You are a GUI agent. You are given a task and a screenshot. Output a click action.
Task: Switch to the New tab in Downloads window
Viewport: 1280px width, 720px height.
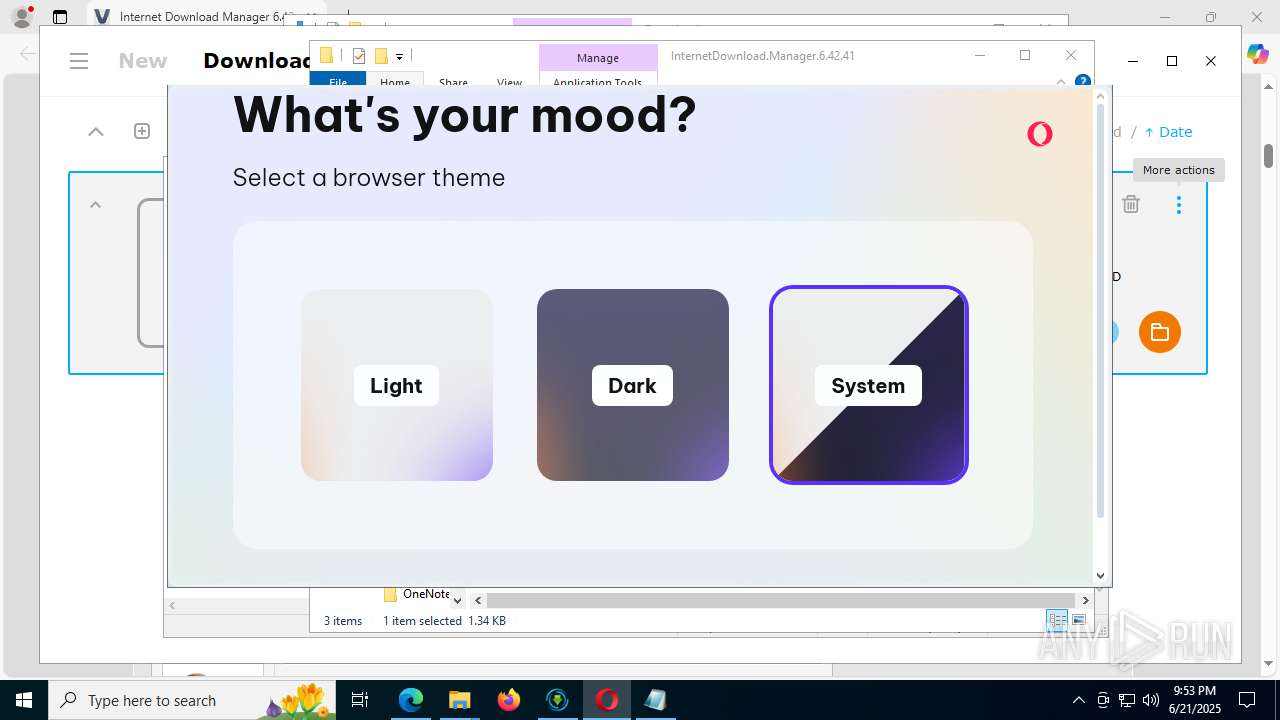(x=143, y=61)
